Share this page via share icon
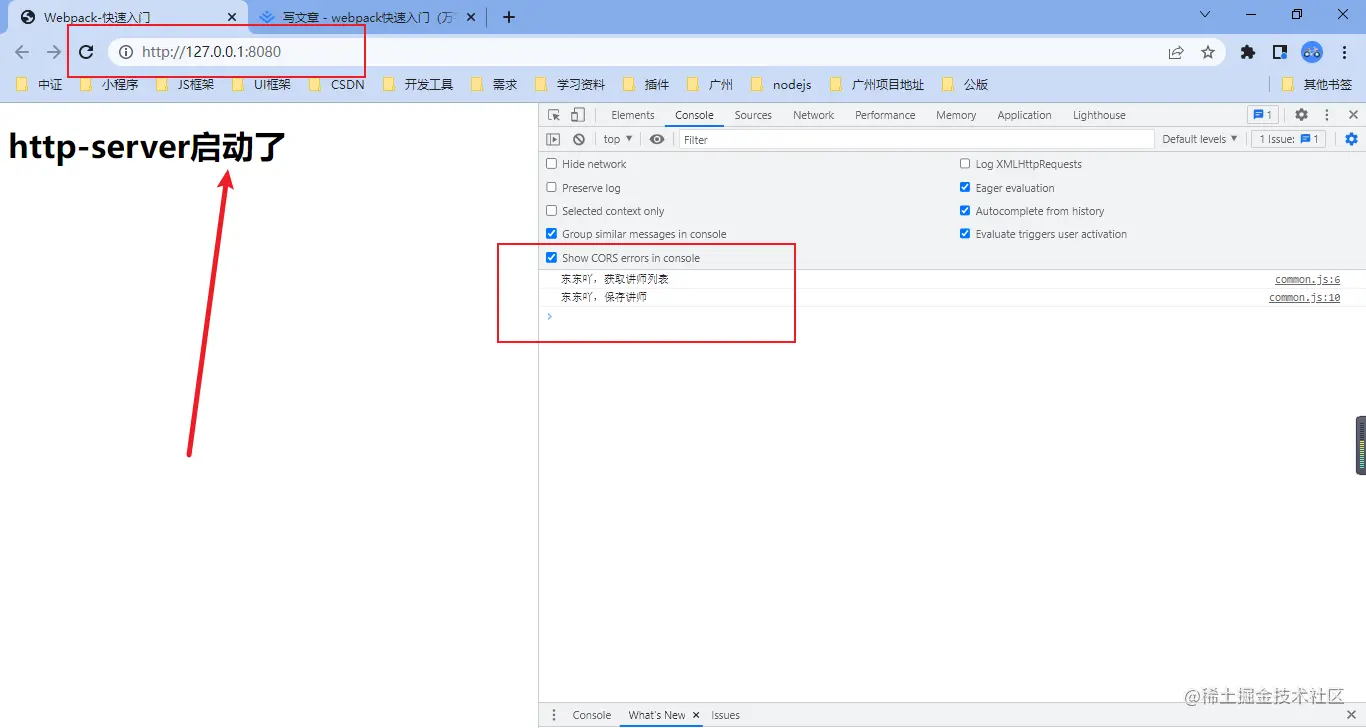This screenshot has width=1366, height=728. click(x=1176, y=52)
